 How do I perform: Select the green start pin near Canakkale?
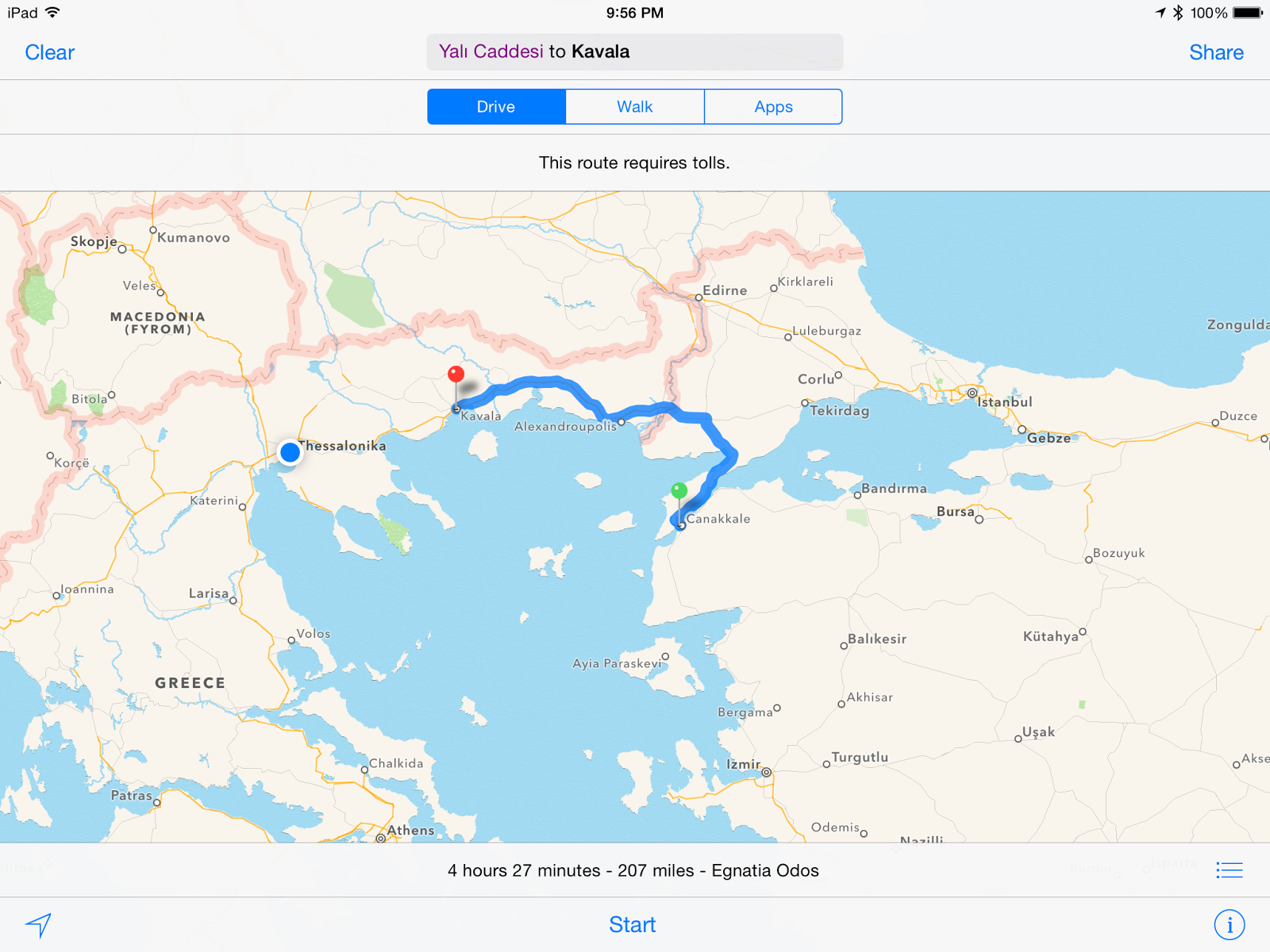point(681,490)
